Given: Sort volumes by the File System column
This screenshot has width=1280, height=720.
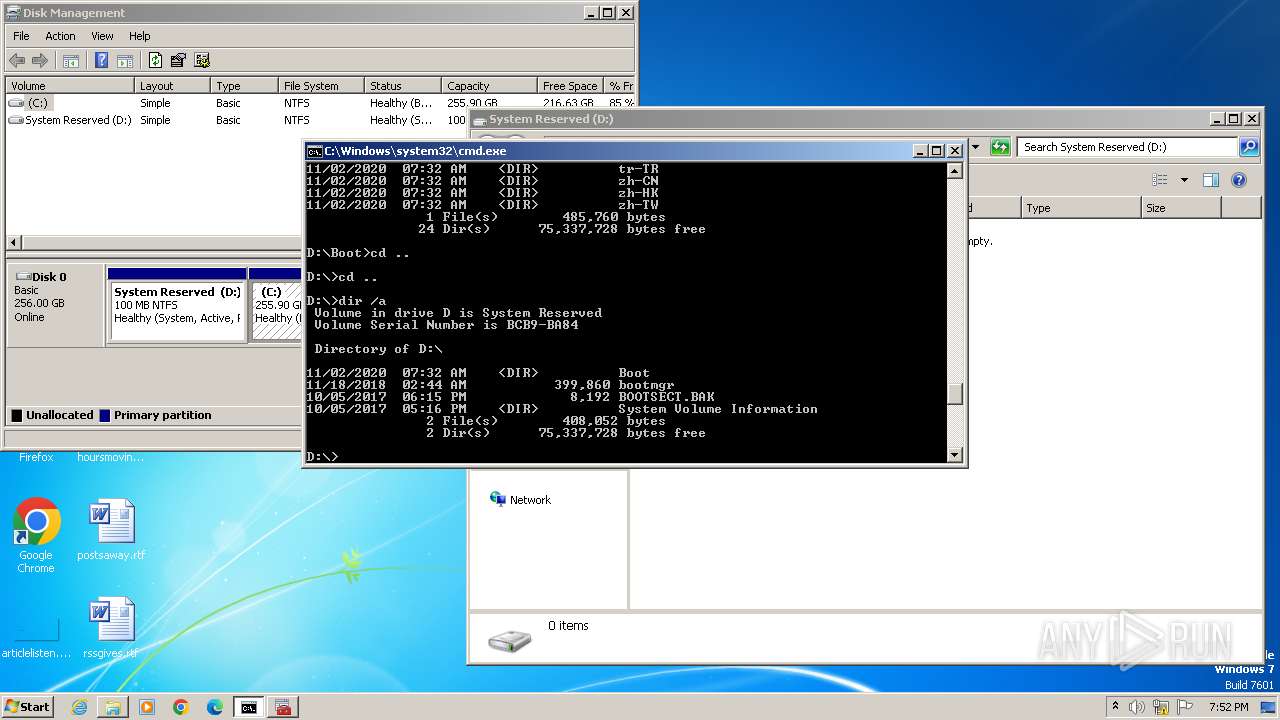Looking at the screenshot, I should point(320,86).
